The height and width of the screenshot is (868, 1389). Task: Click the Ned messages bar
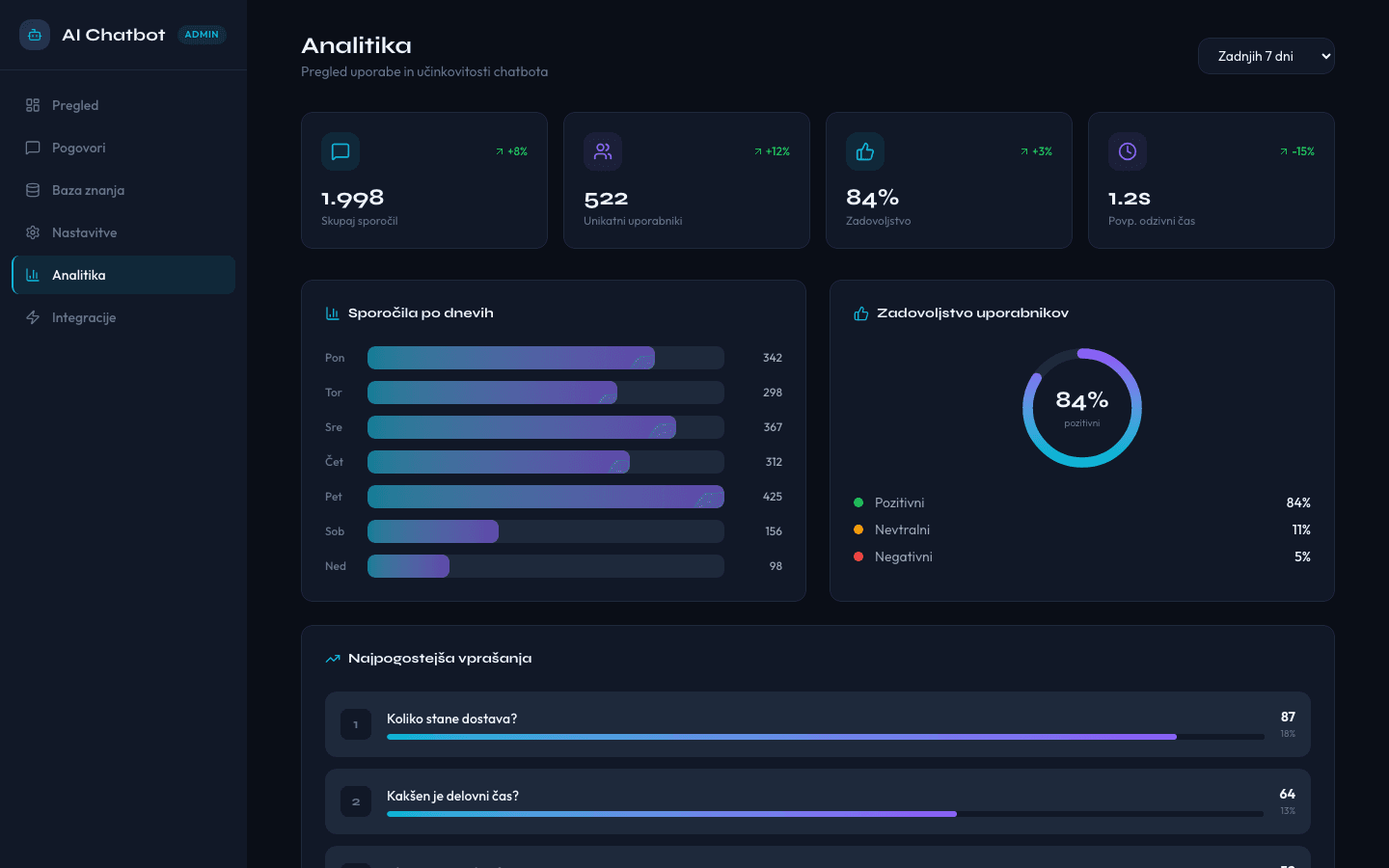click(408, 566)
